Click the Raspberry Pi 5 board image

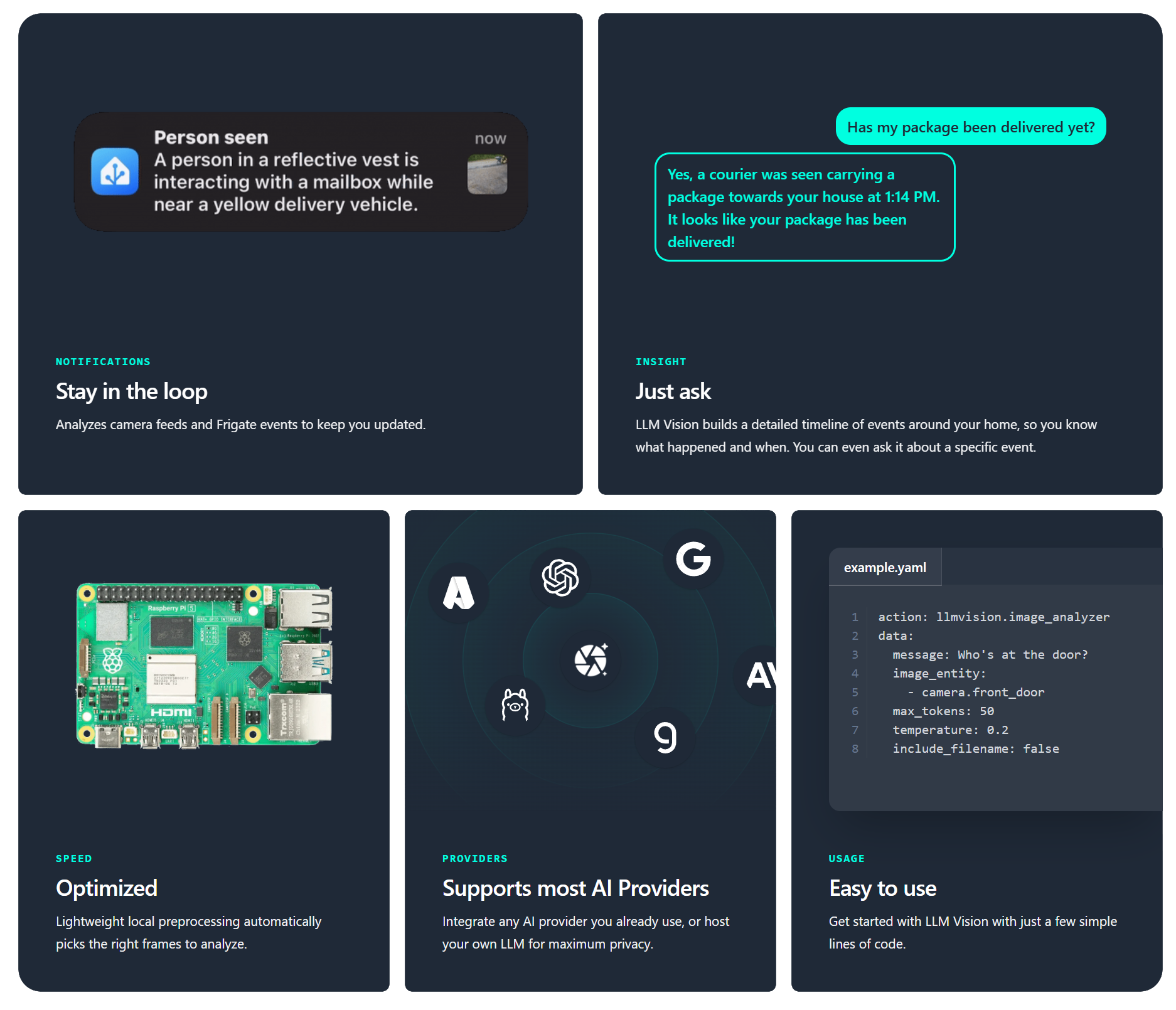[x=205, y=666]
